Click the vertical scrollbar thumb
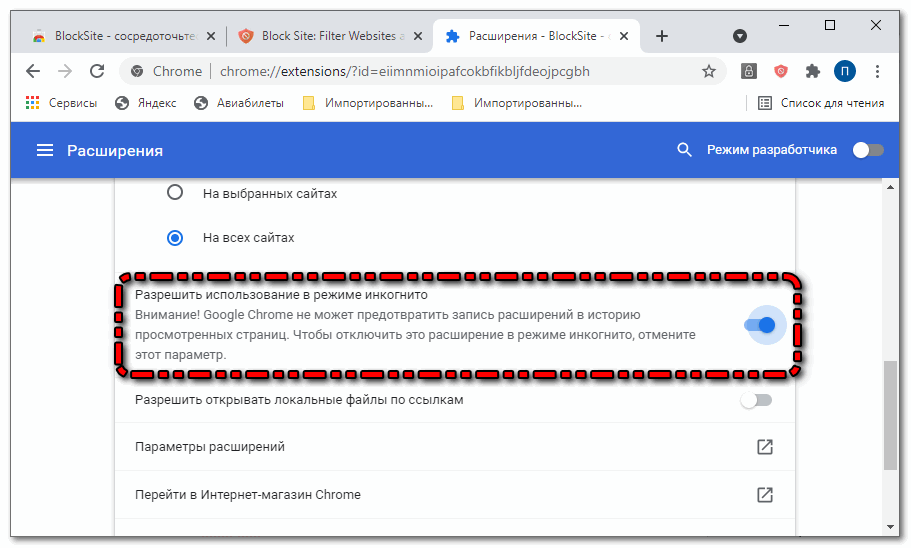The height and width of the screenshot is (548, 911). 891,415
